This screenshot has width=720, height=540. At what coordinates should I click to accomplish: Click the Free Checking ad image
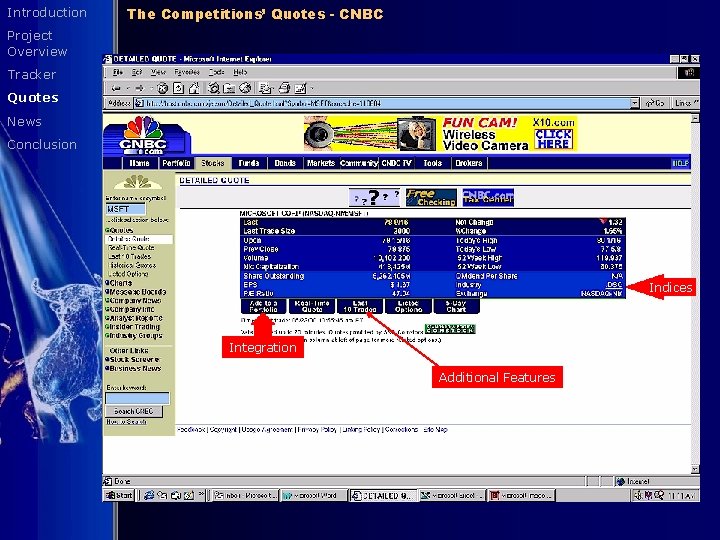coord(431,197)
